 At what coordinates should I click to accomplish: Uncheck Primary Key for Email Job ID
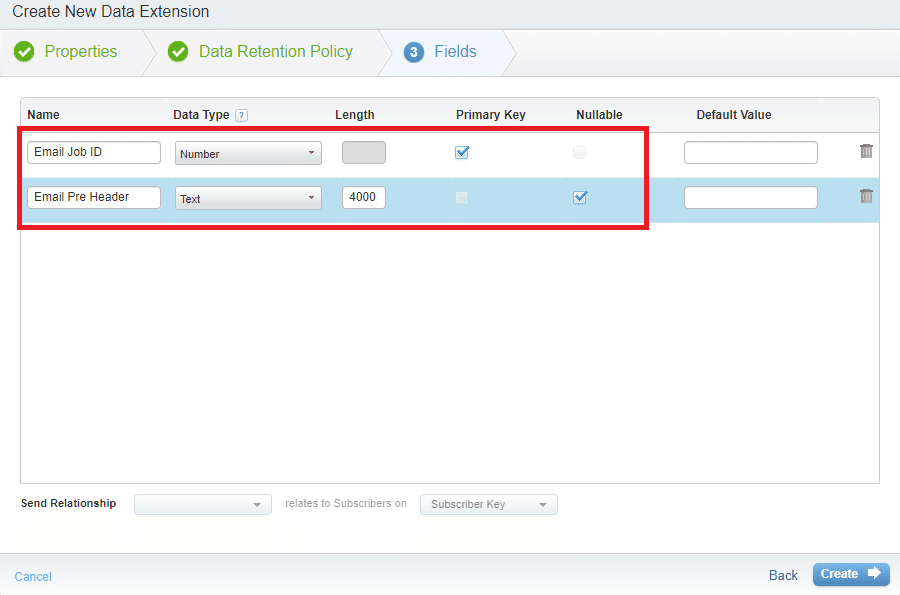coord(462,152)
